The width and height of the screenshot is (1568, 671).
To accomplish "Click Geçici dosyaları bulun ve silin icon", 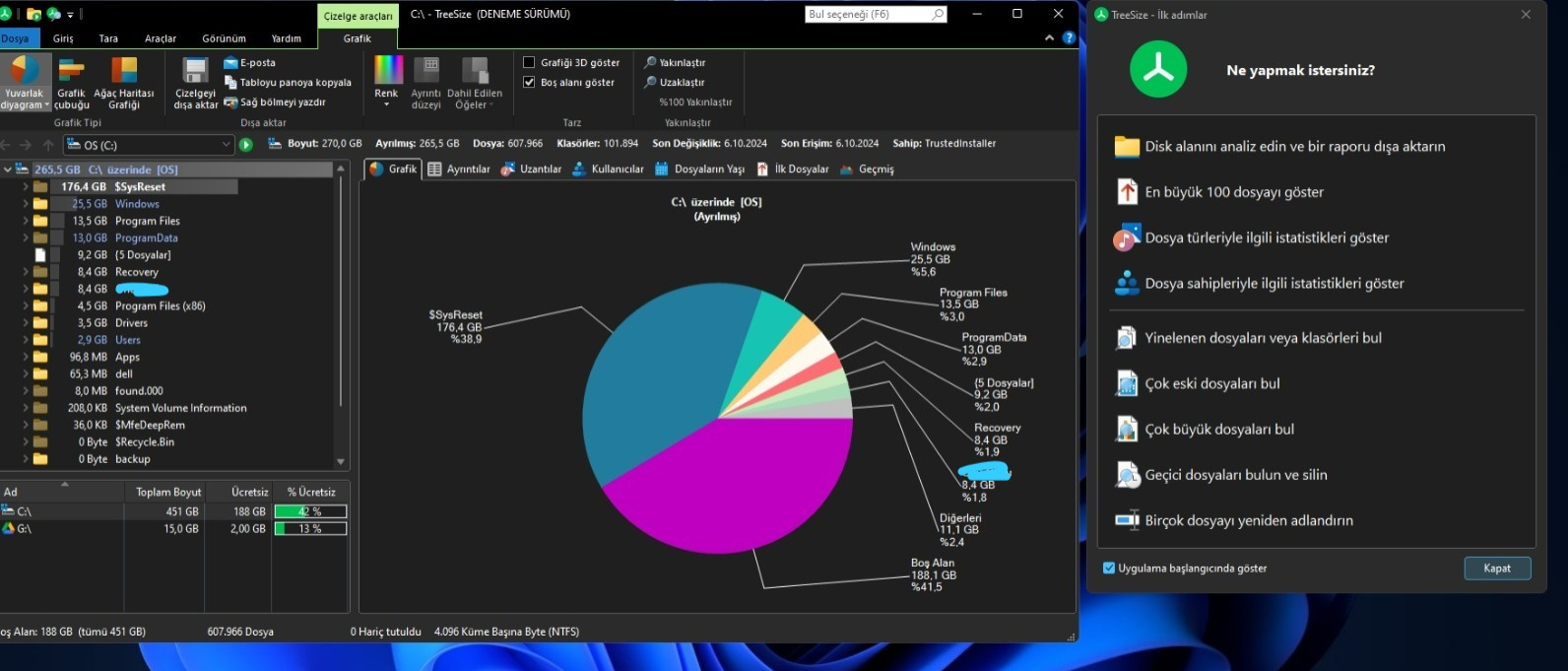I will coord(1127,475).
